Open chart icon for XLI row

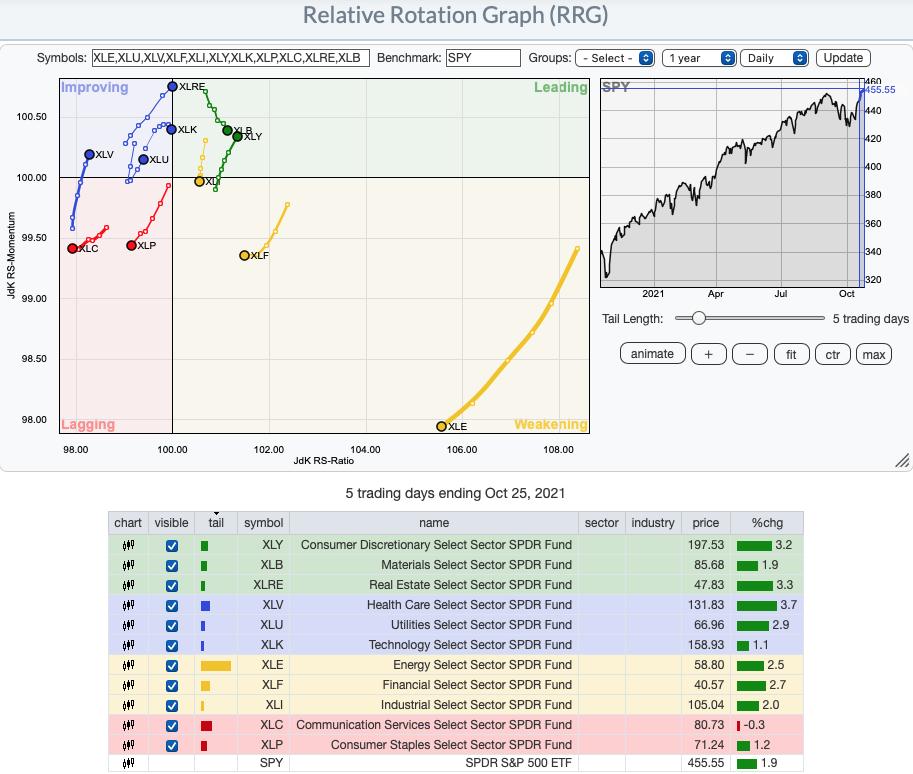tap(128, 705)
